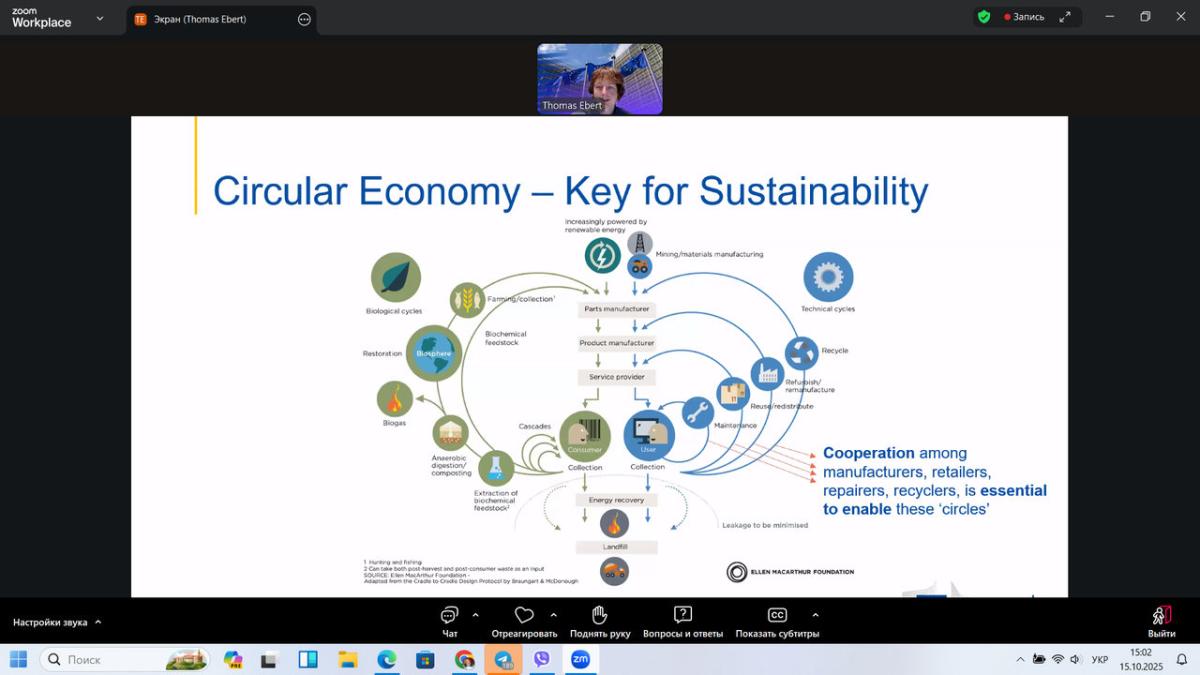Click the Service provider label
Viewport: 1200px width, 675px height.
(x=616, y=377)
